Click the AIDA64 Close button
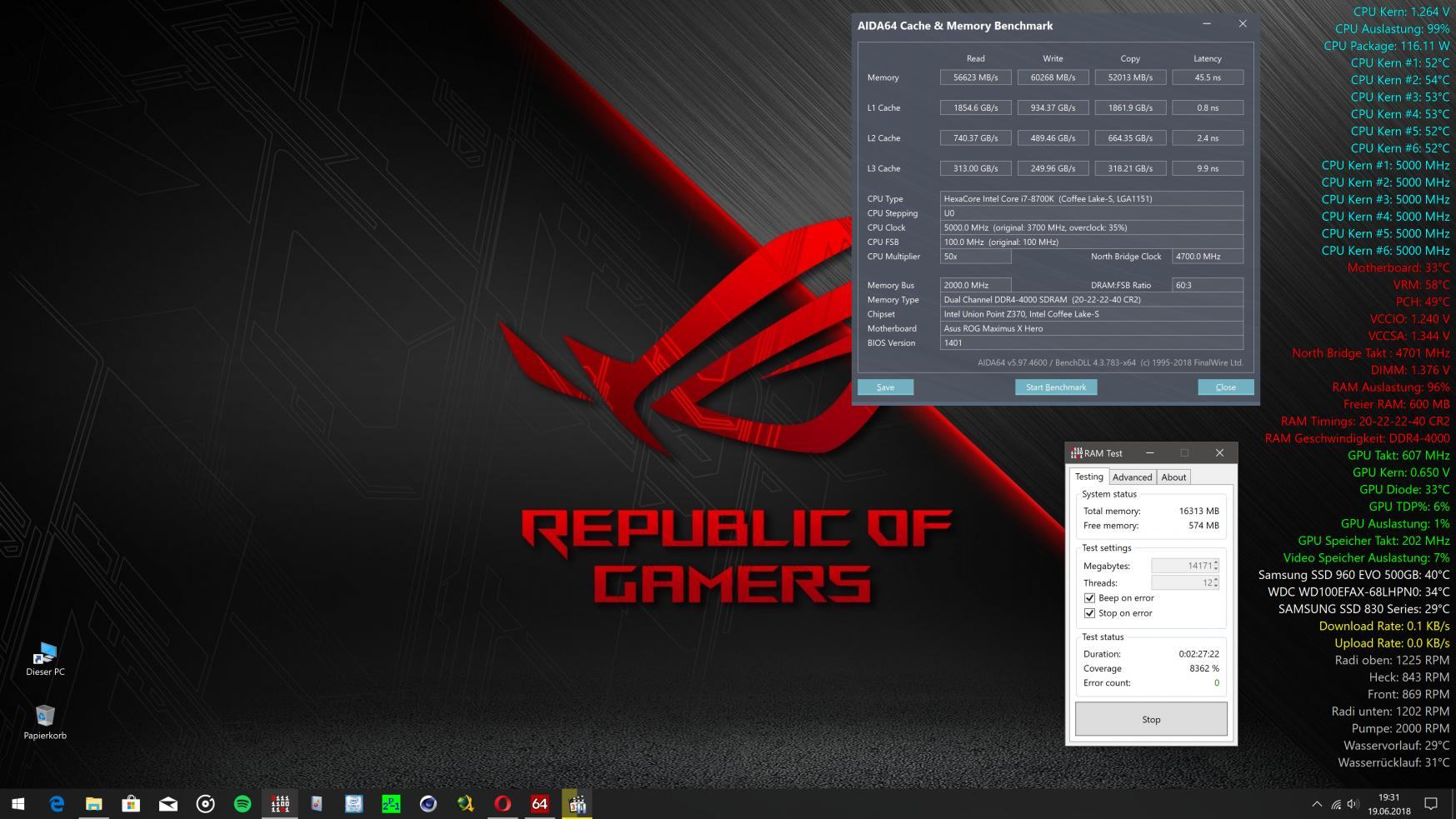Image resolution: width=1456 pixels, height=819 pixels. 1225,387
